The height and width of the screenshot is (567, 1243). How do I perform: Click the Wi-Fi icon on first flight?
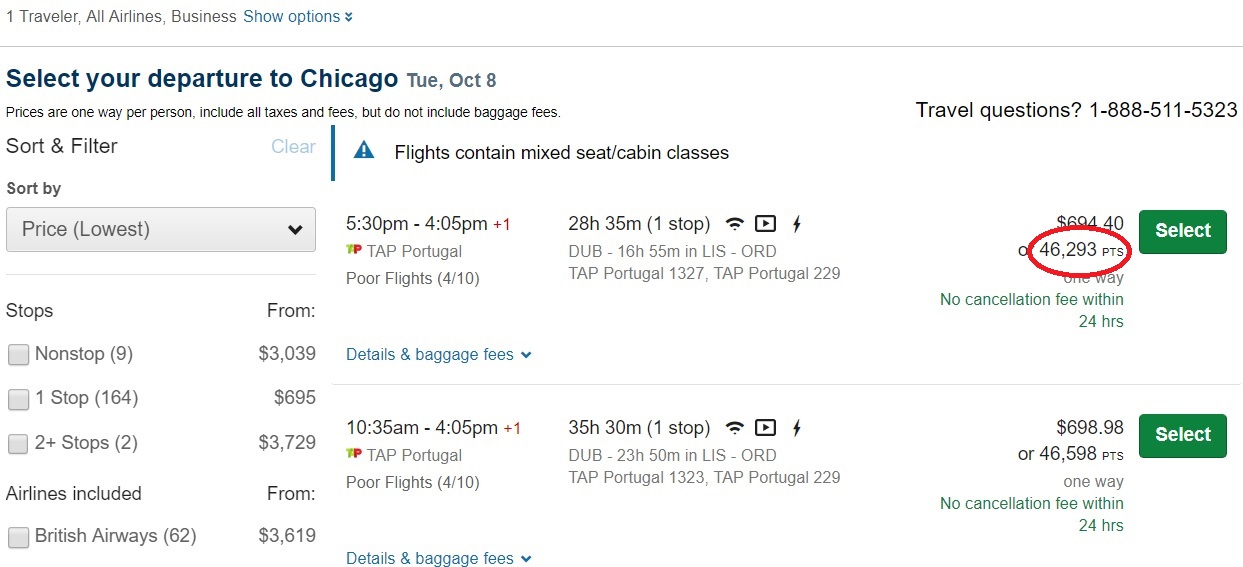pos(735,224)
